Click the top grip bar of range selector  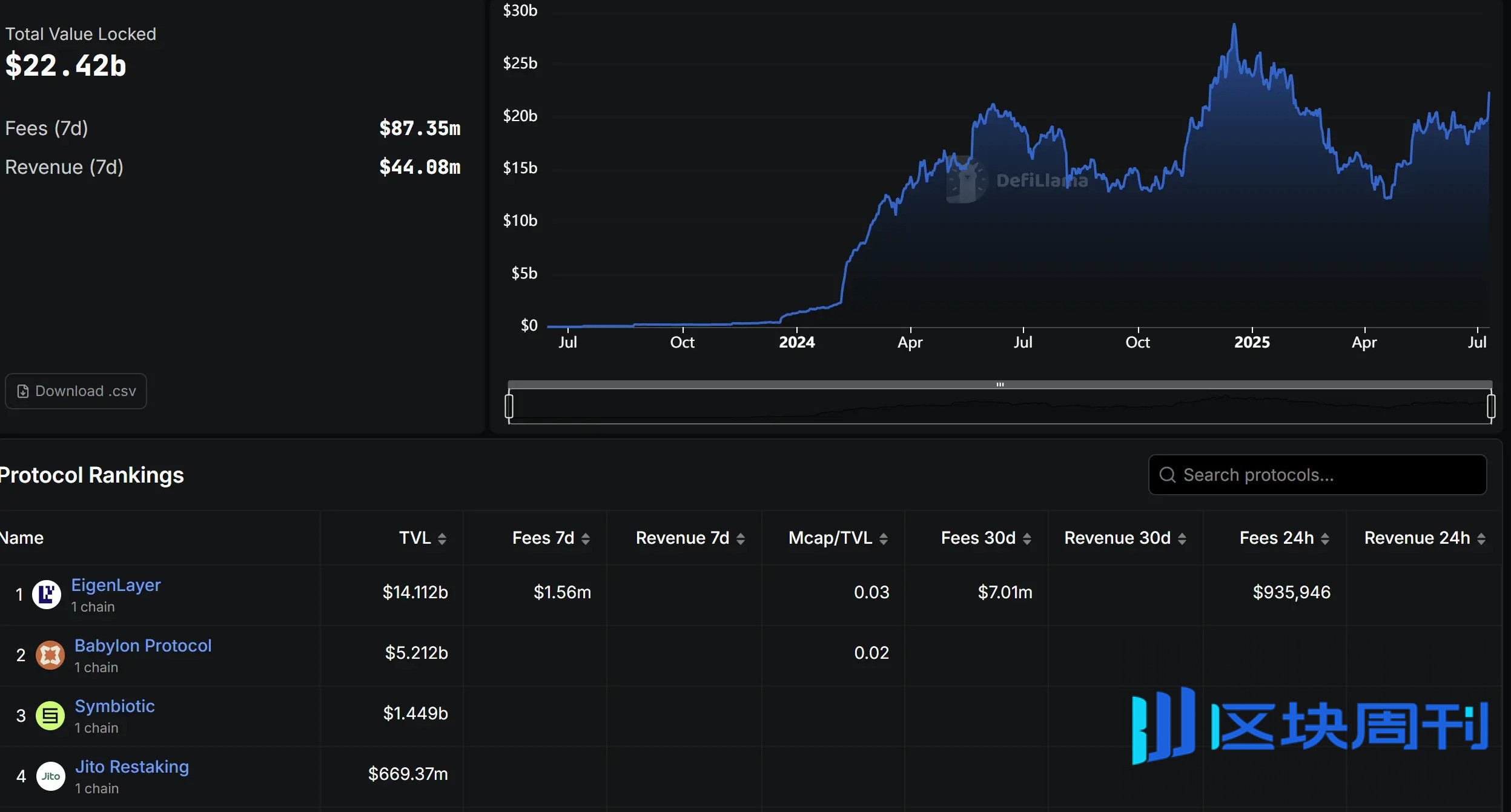click(x=1000, y=385)
